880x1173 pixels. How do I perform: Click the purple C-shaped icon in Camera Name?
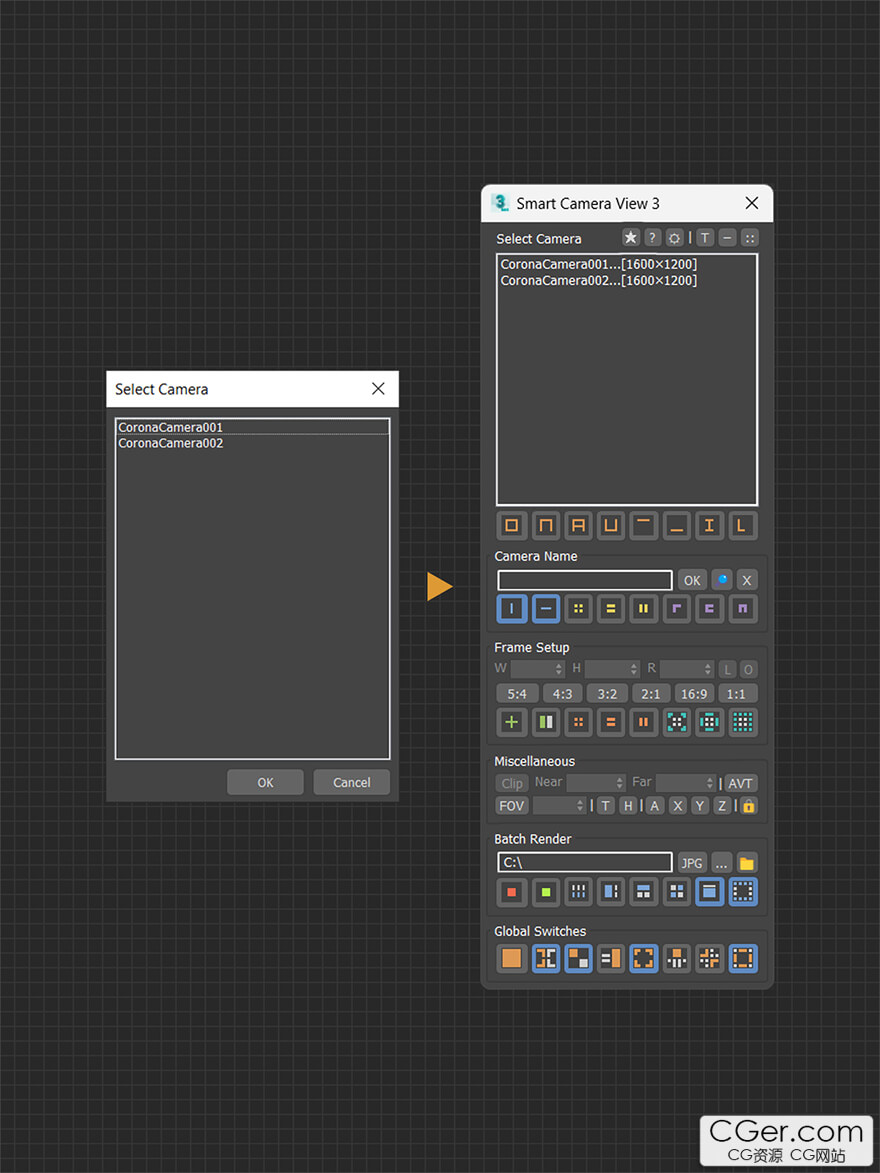709,608
